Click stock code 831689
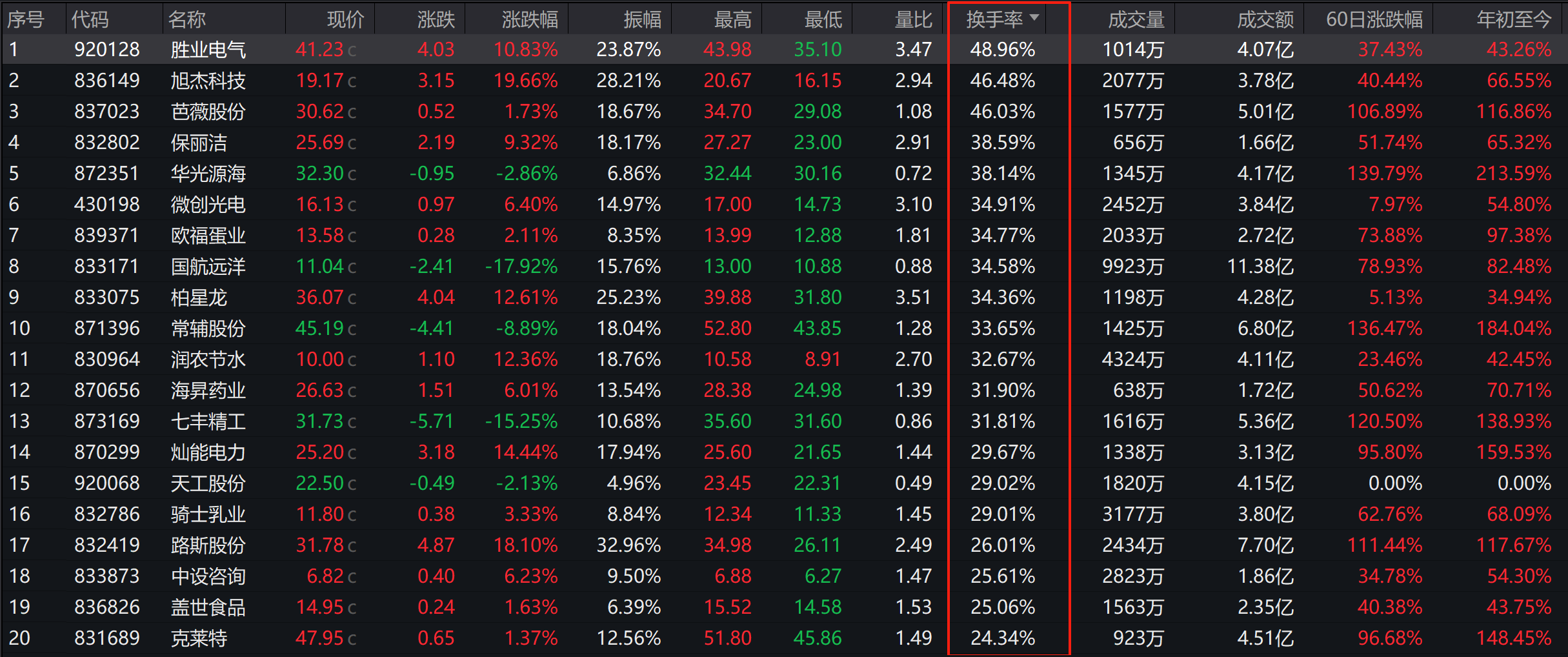Screen dimensions: 1568x657 click(106, 638)
